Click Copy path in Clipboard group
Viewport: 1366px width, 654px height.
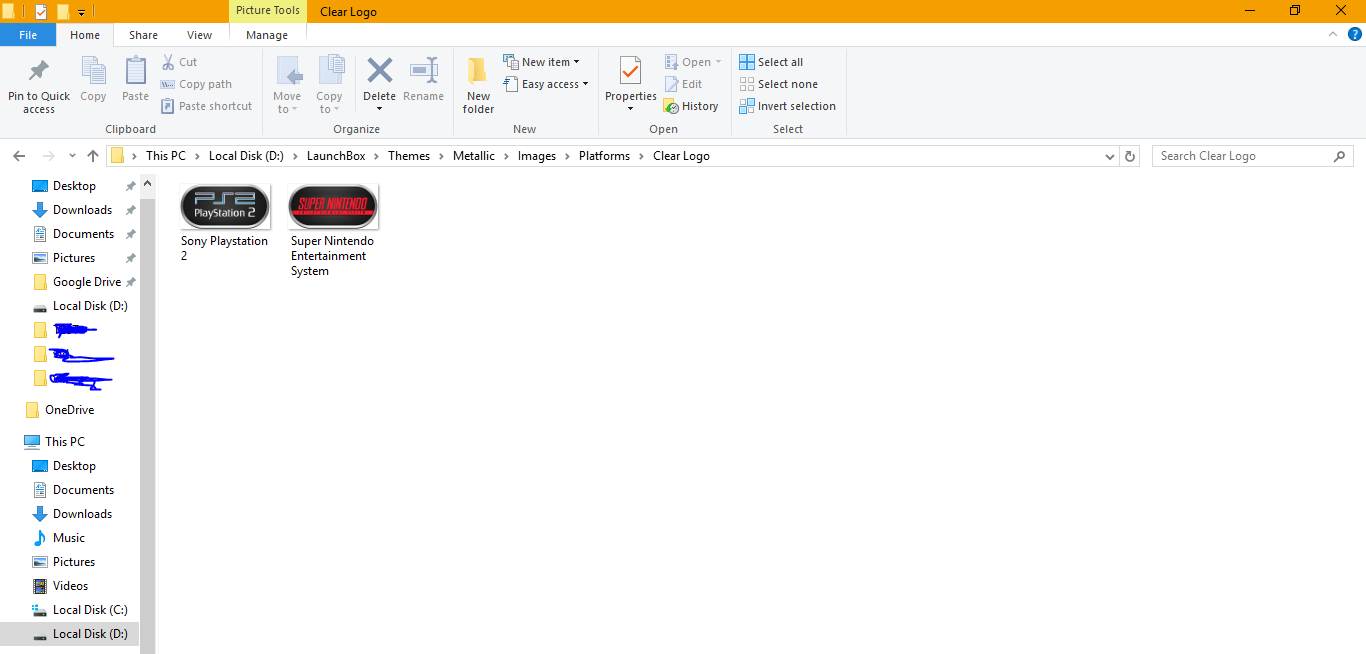[x=197, y=84]
